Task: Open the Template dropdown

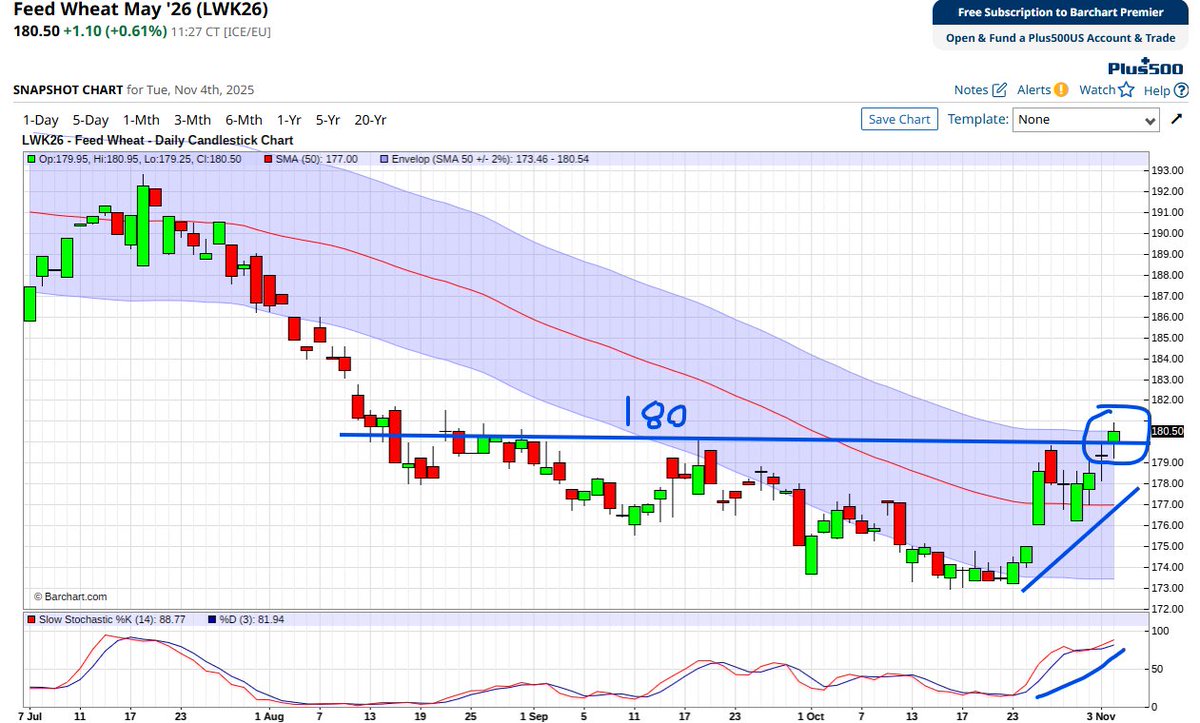Action: 1087,119
